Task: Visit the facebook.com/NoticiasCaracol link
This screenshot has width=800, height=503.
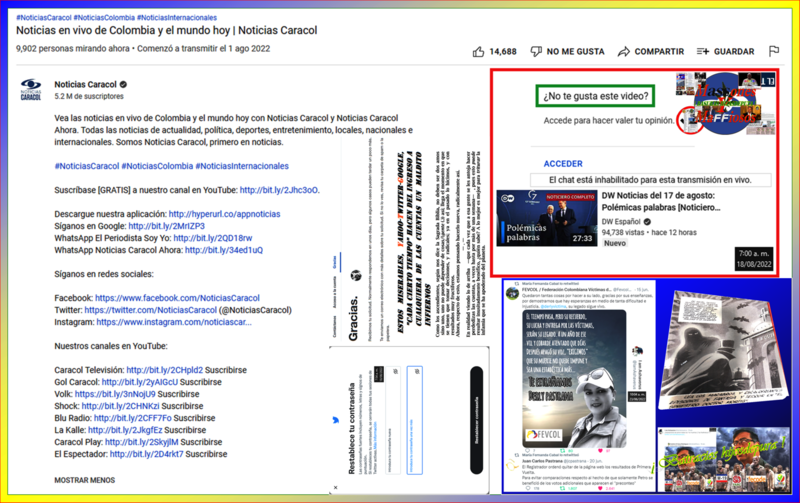Action: [177, 298]
